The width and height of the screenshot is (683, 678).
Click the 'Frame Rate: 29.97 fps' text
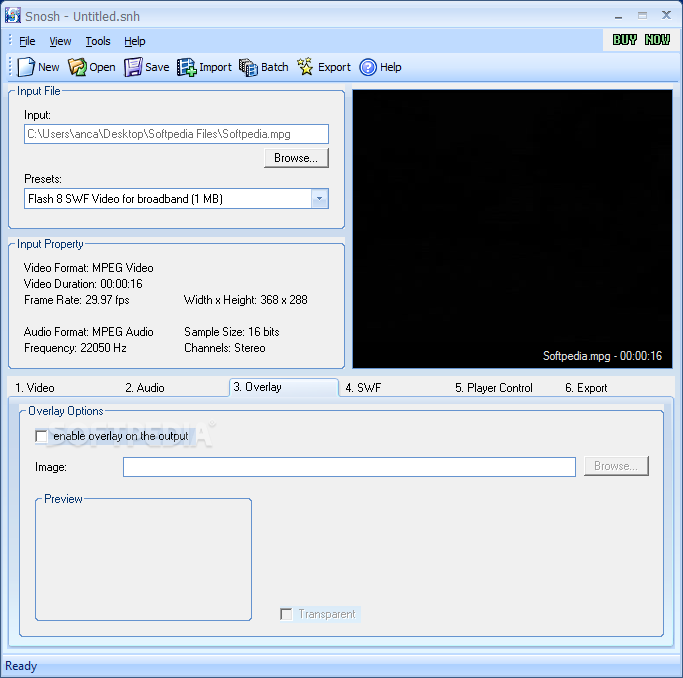[77, 300]
